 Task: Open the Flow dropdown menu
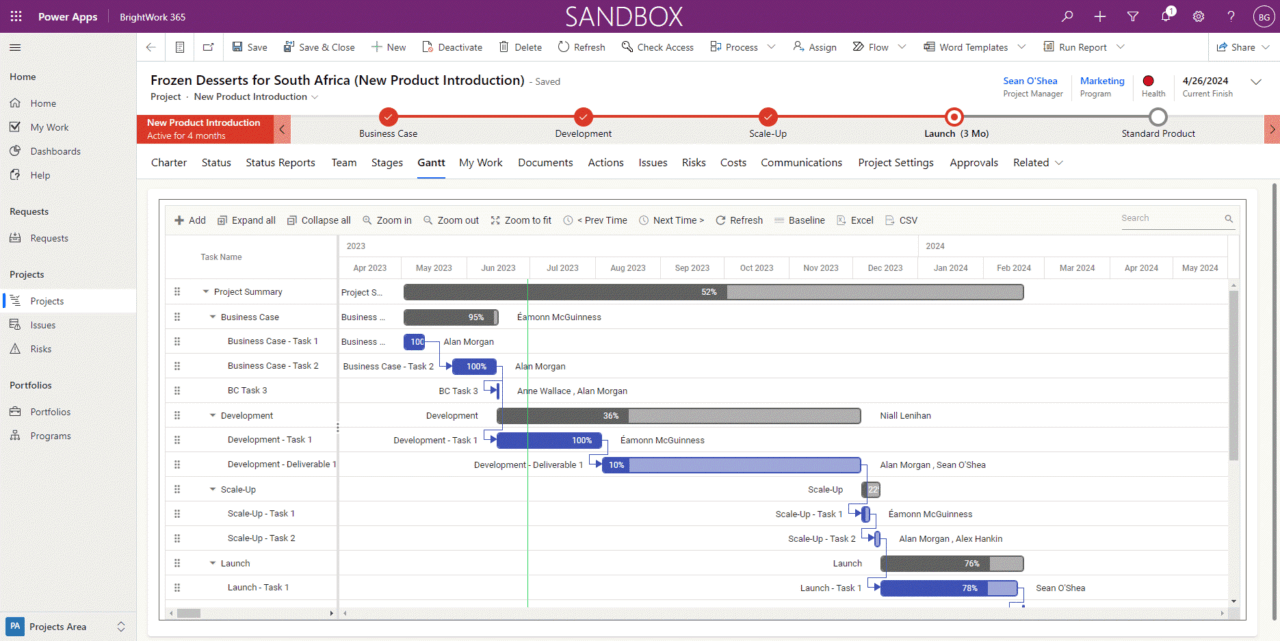(879, 46)
